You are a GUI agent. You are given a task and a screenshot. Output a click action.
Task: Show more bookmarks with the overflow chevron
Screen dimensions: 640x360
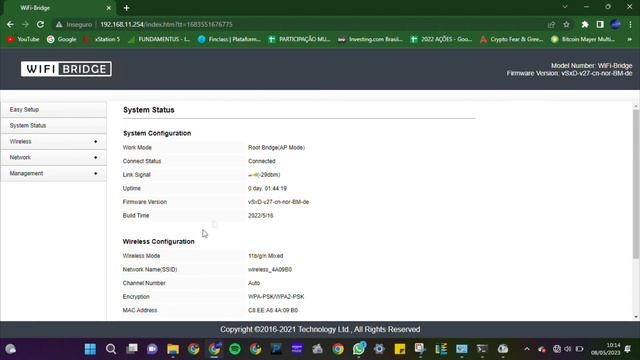tap(630, 39)
